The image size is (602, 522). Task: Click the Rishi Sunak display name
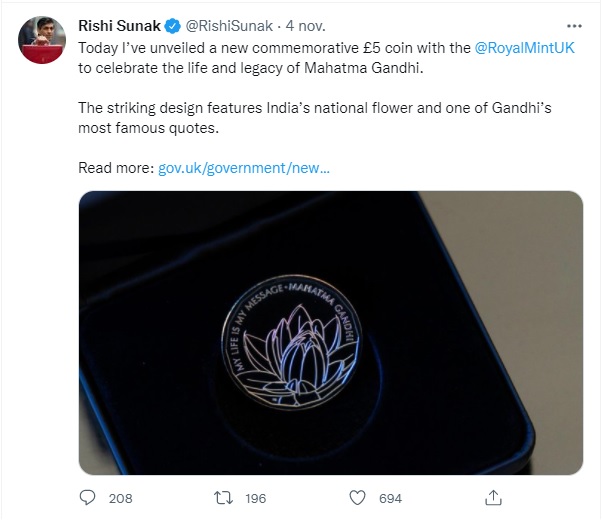point(120,24)
